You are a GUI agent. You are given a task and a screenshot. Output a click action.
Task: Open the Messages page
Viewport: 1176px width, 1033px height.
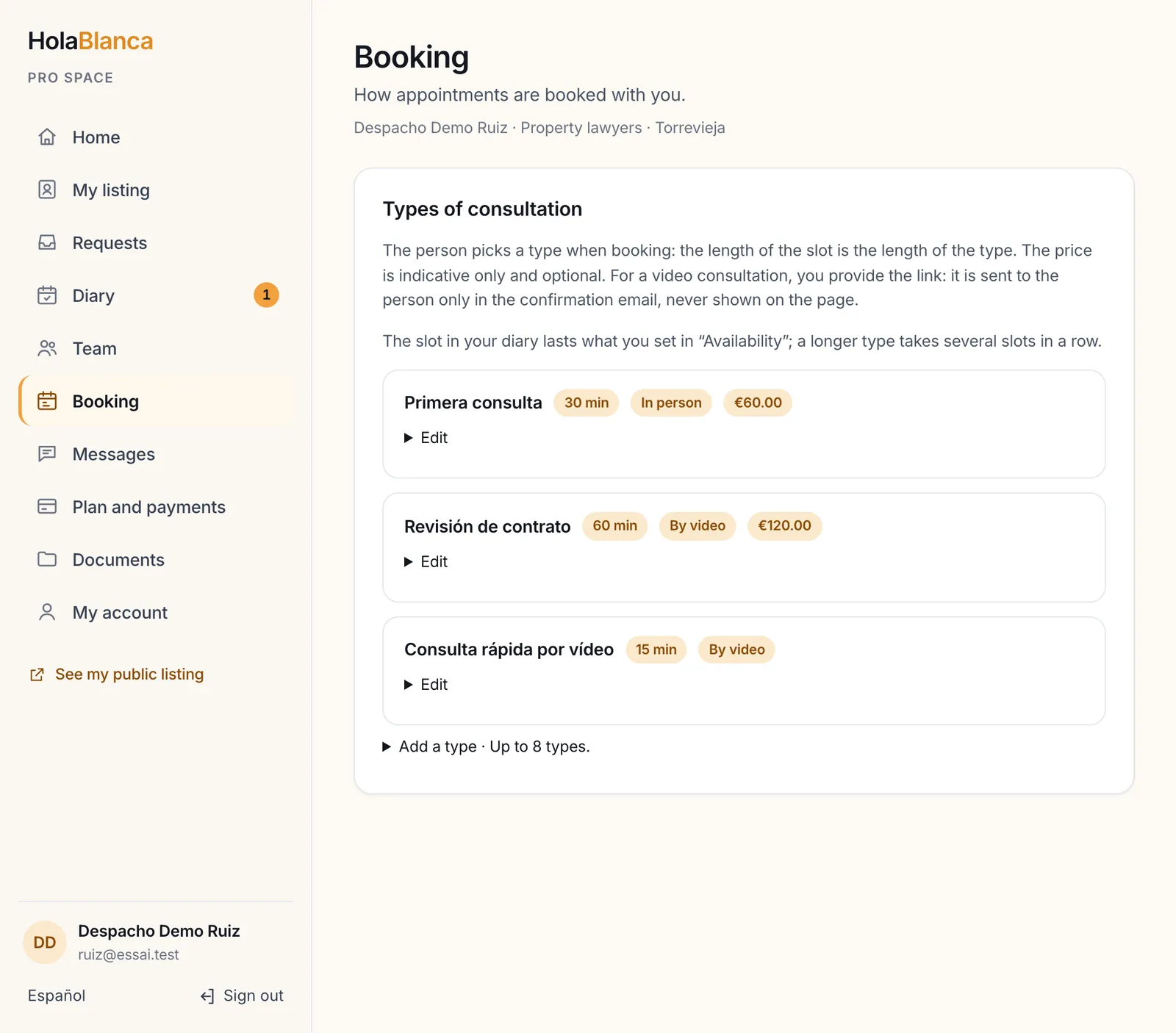pyautogui.click(x=156, y=455)
